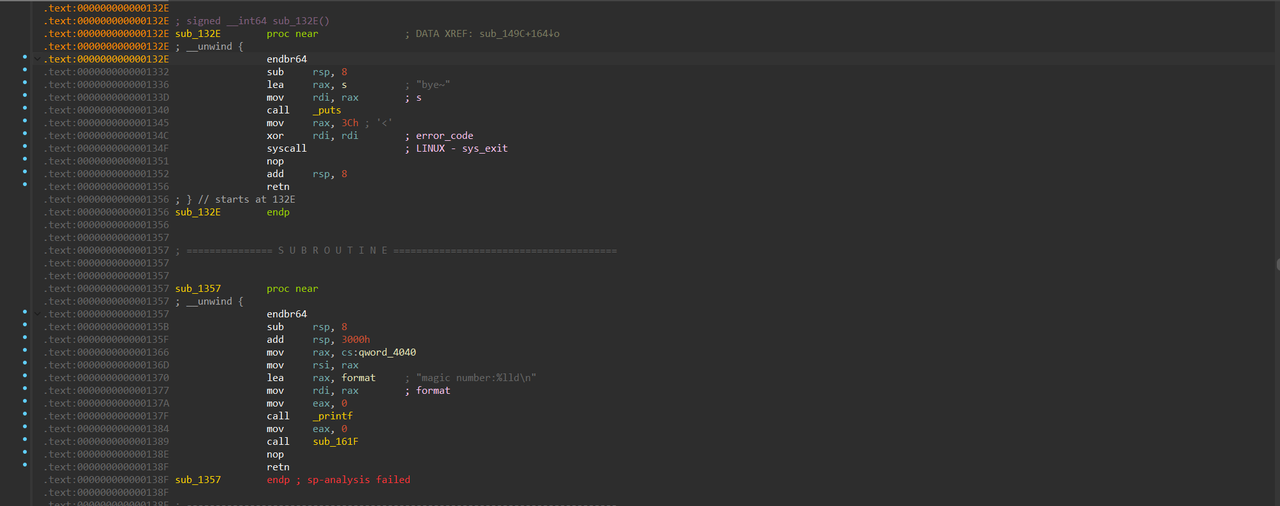Viewport: 1280px width, 506px height.
Task: Collapse the sub_132E function fold chevron
Action: pos(38,59)
